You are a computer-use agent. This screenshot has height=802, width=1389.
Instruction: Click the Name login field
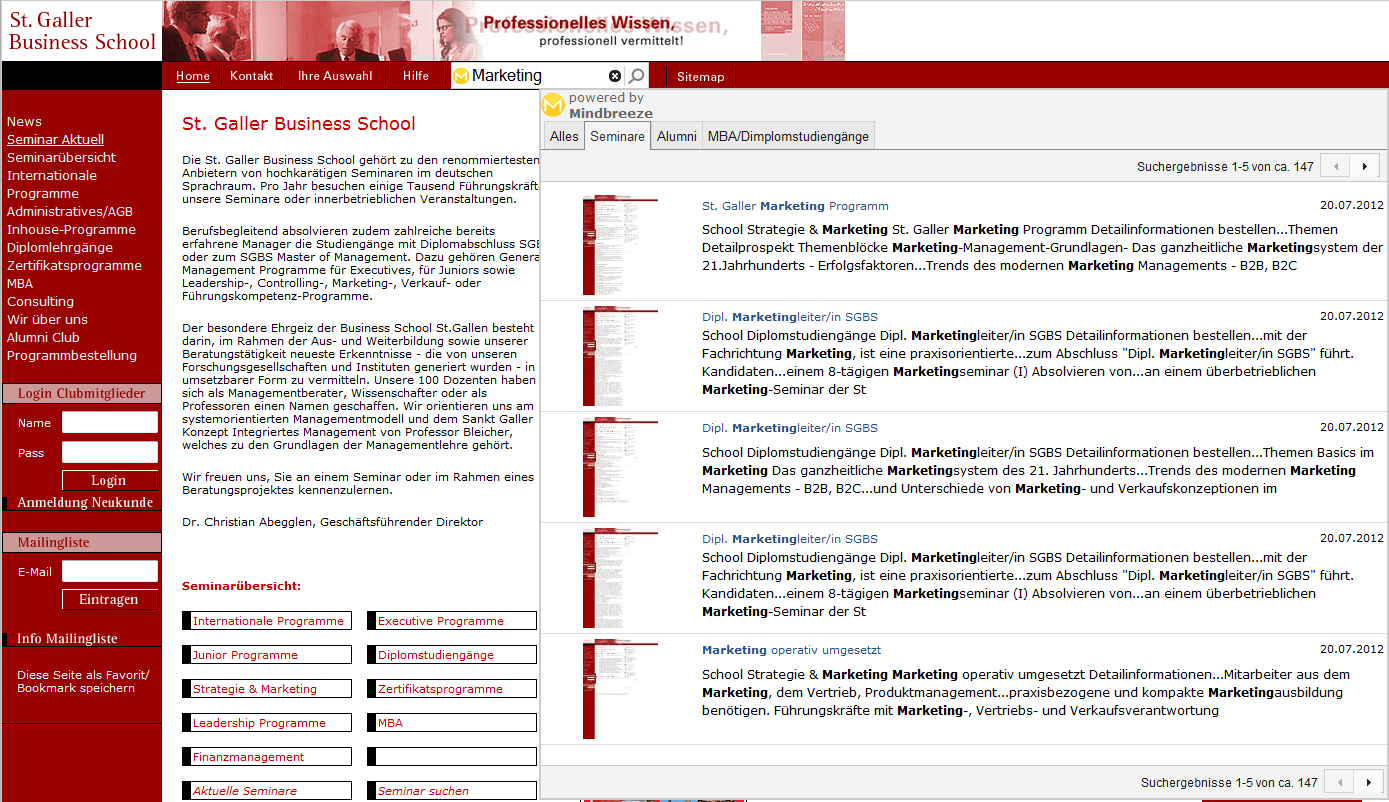110,422
